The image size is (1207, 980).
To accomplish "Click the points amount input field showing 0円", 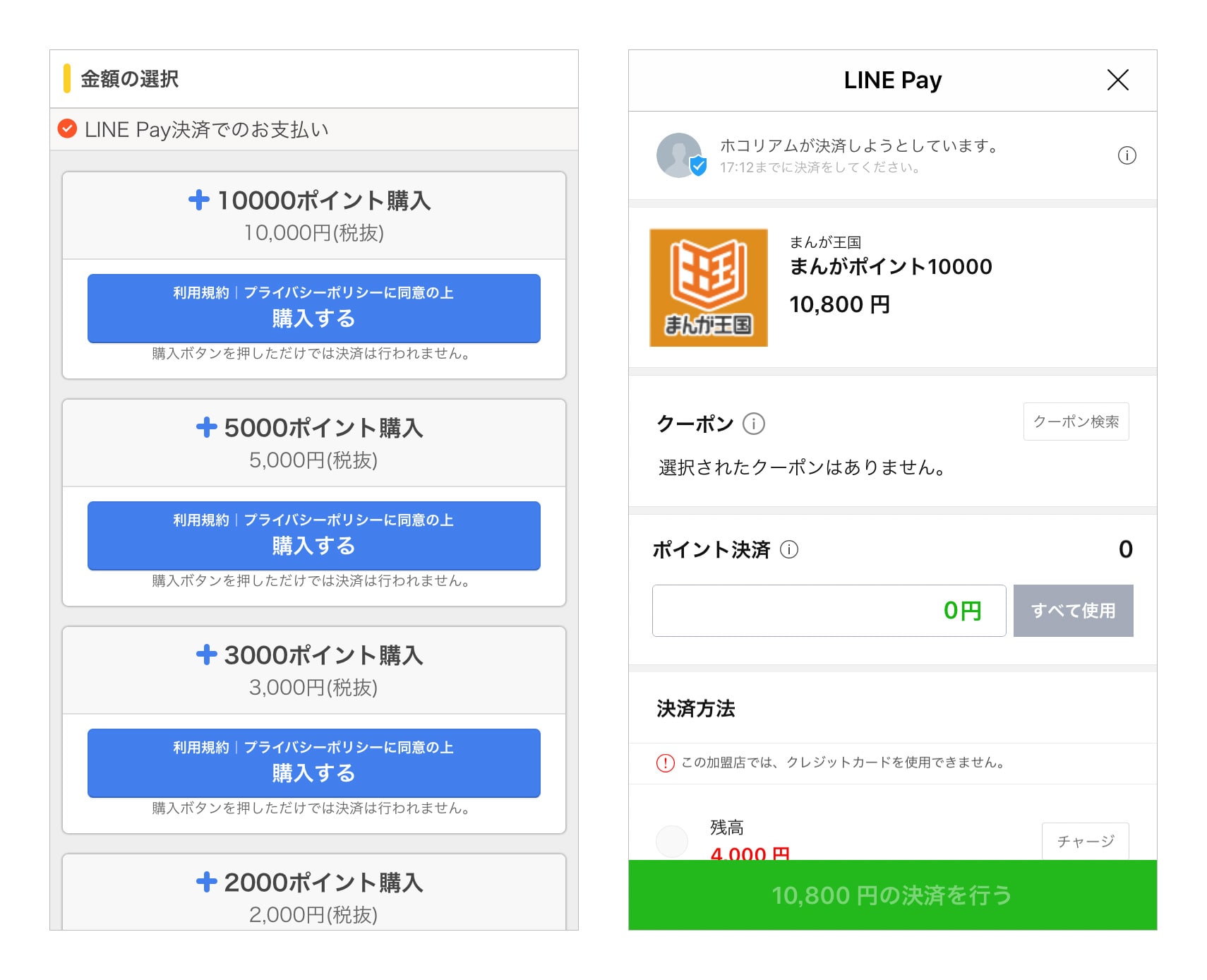I will pyautogui.click(x=828, y=611).
